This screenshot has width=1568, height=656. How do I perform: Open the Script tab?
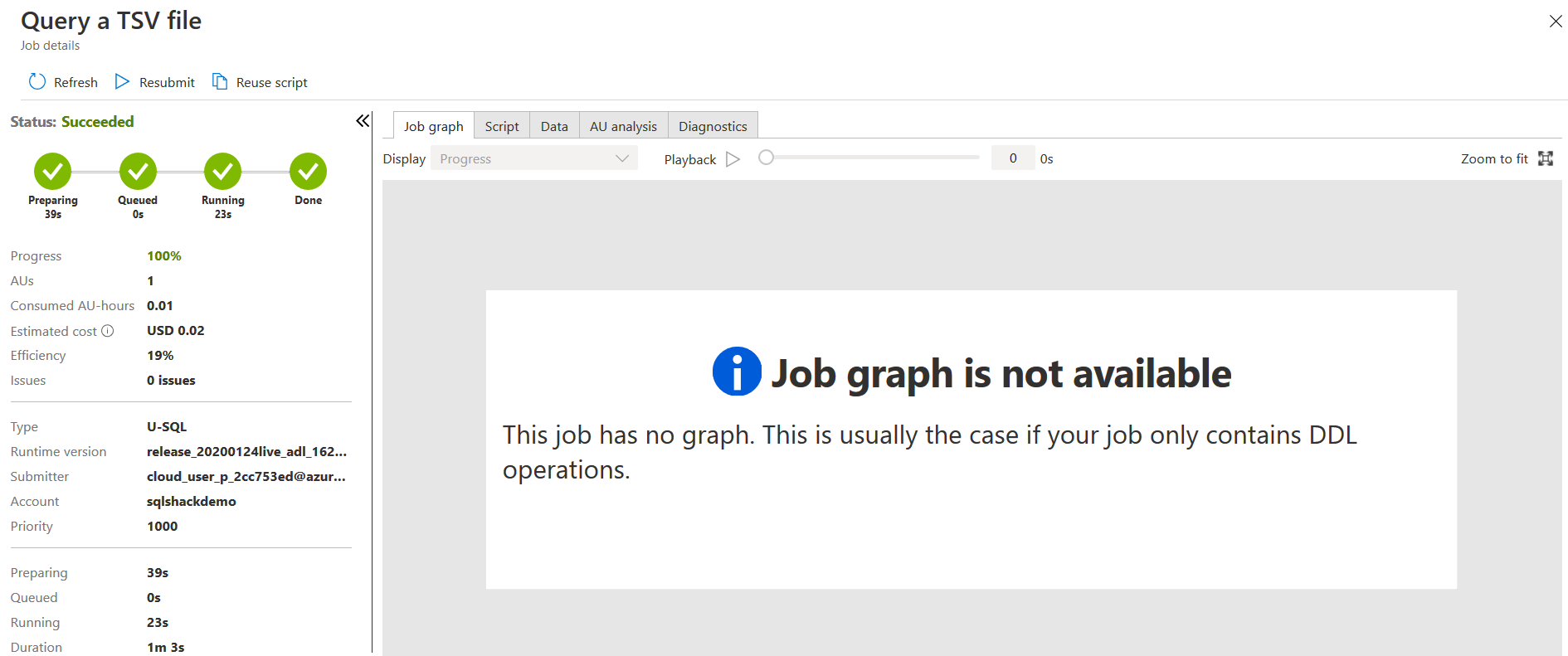click(502, 126)
